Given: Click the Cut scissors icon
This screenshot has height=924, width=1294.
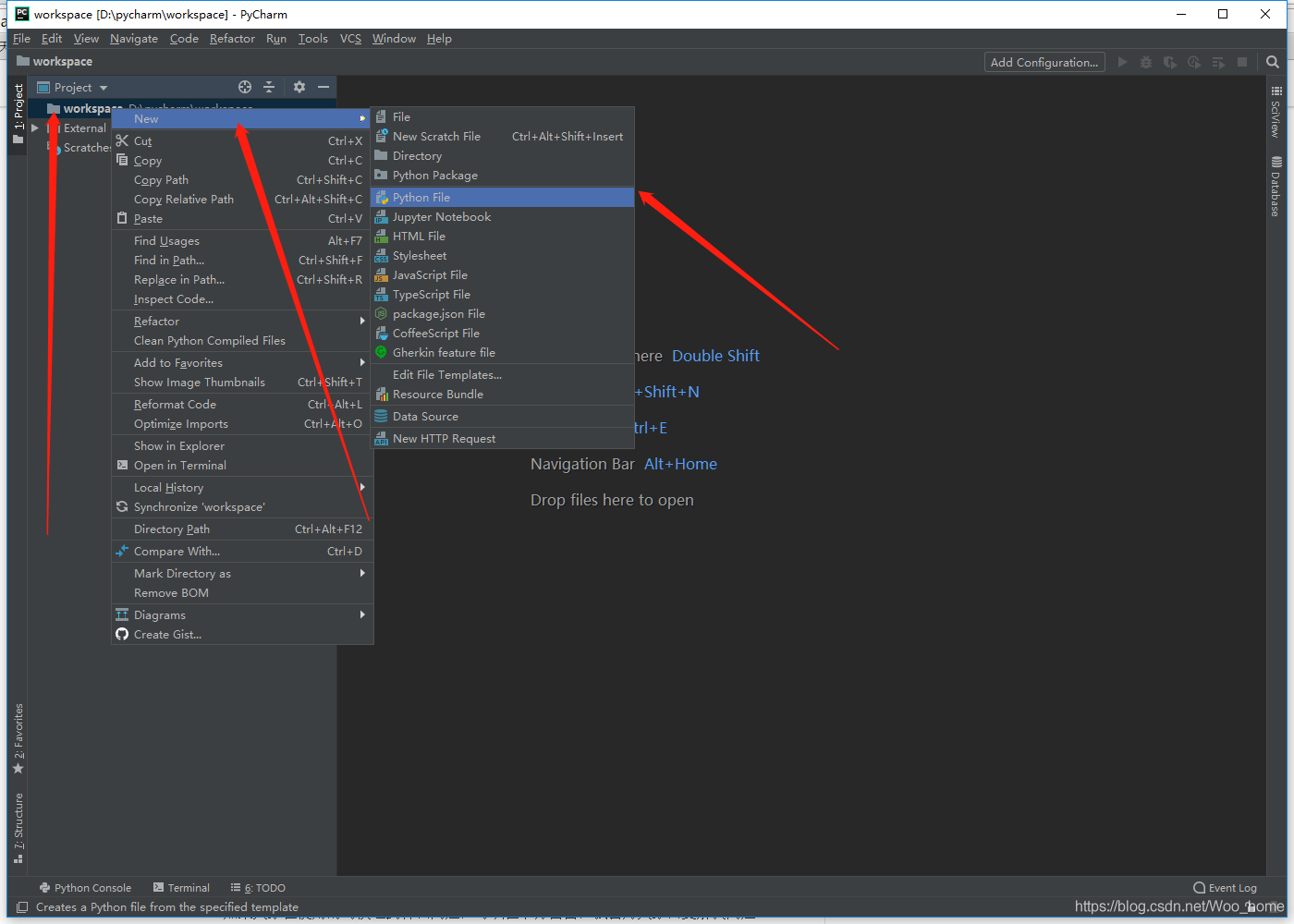Looking at the screenshot, I should (122, 141).
